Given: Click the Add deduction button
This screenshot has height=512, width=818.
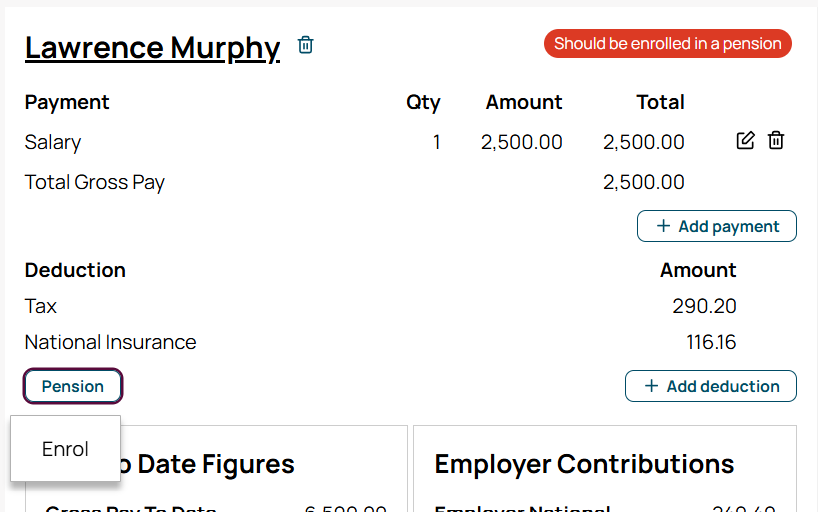Looking at the screenshot, I should (711, 386).
